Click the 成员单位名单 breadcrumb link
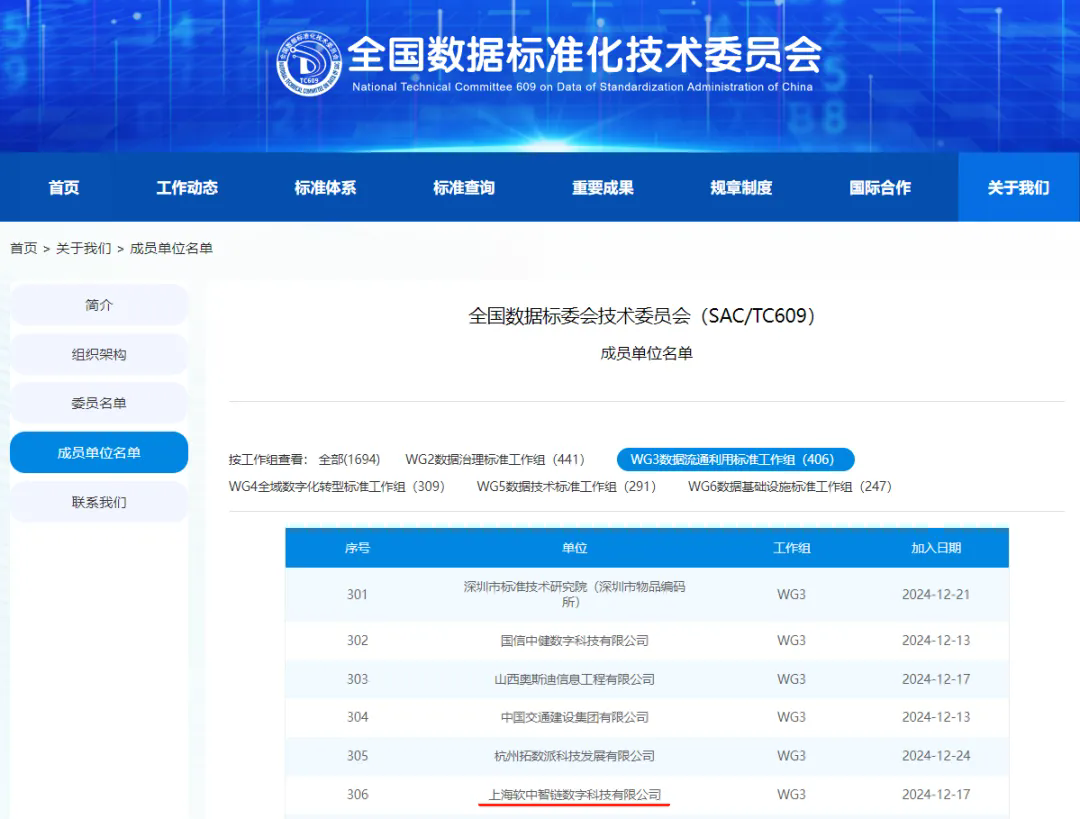The image size is (1080, 819). tap(172, 248)
